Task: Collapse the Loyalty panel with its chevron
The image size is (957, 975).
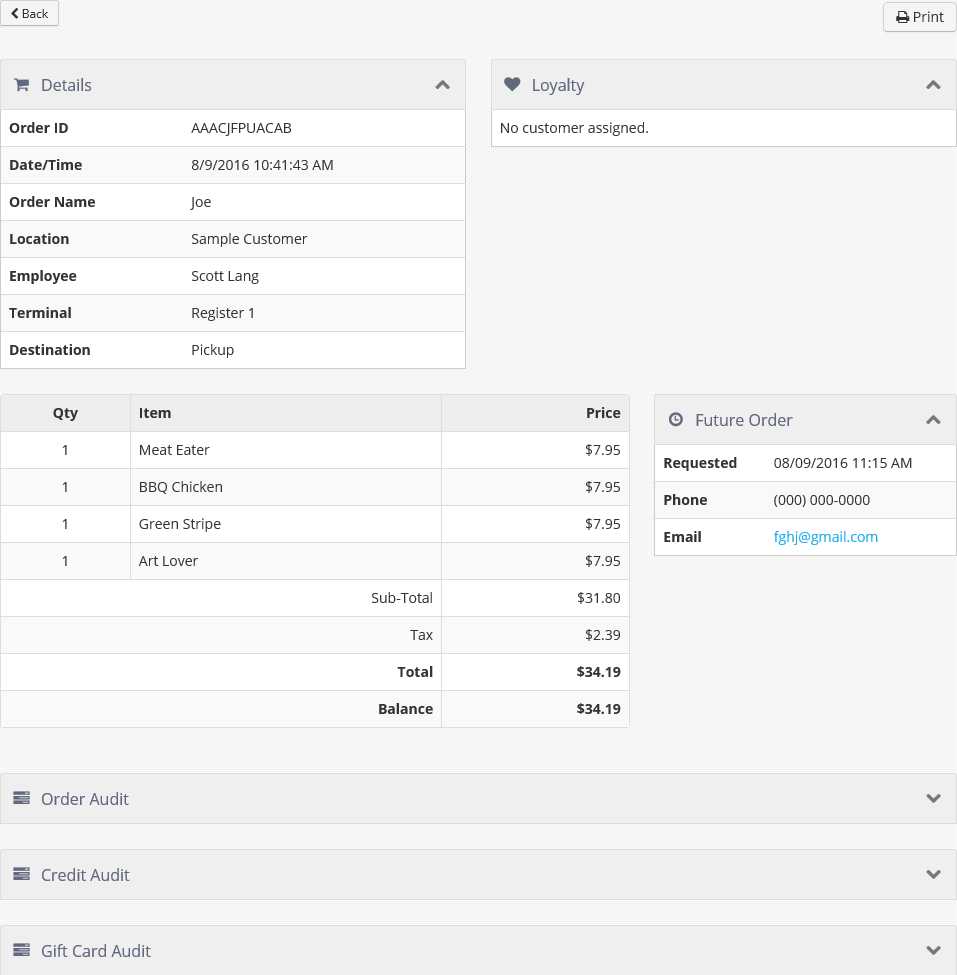Action: pos(933,85)
